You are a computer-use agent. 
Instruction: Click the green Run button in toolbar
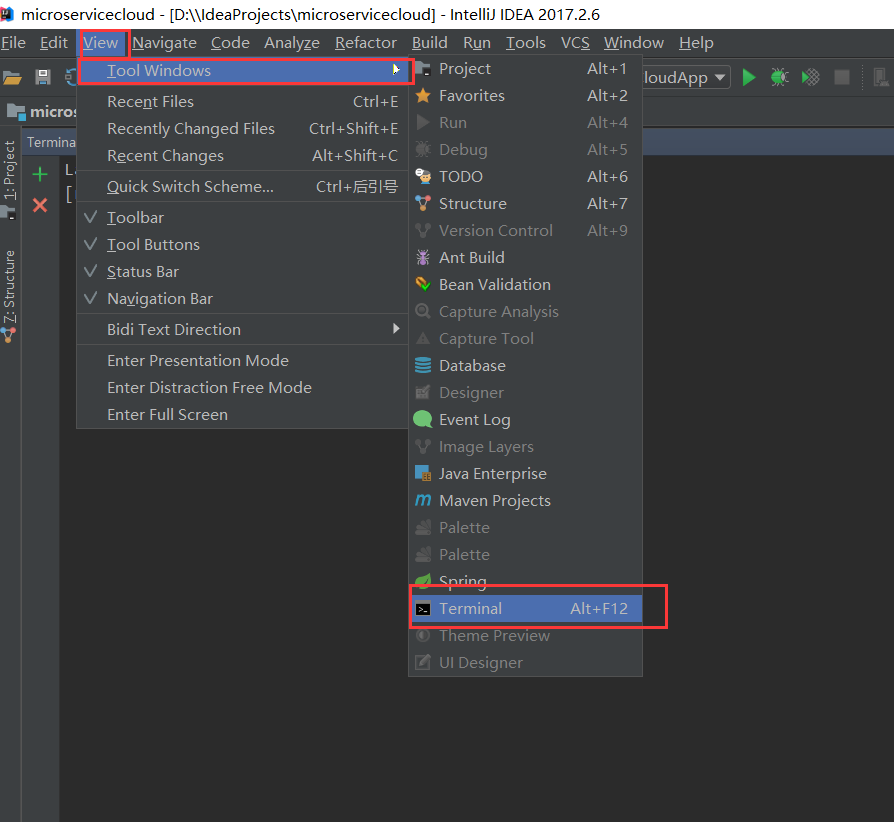tap(749, 77)
